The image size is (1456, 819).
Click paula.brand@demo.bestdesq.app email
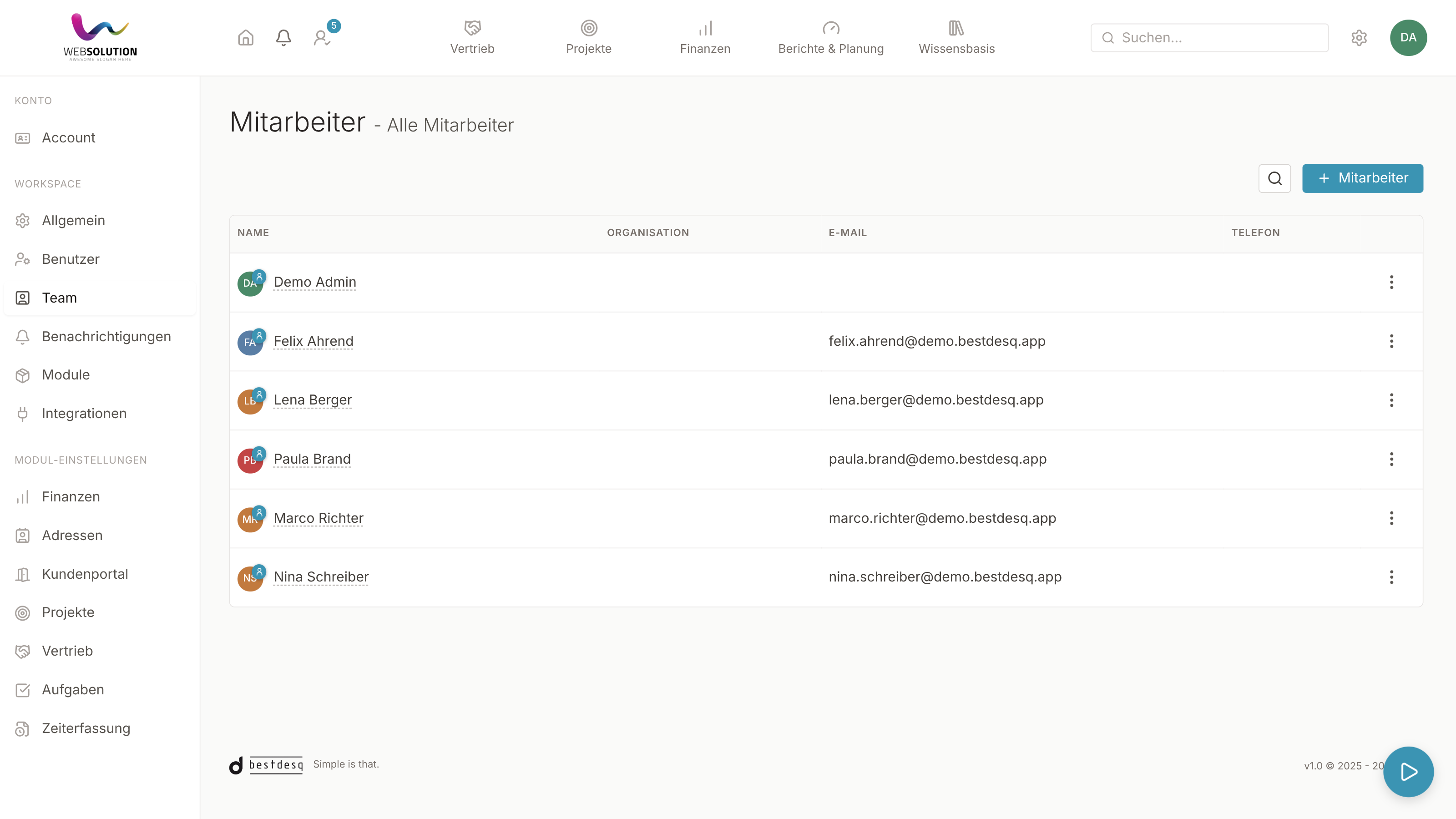point(938,459)
